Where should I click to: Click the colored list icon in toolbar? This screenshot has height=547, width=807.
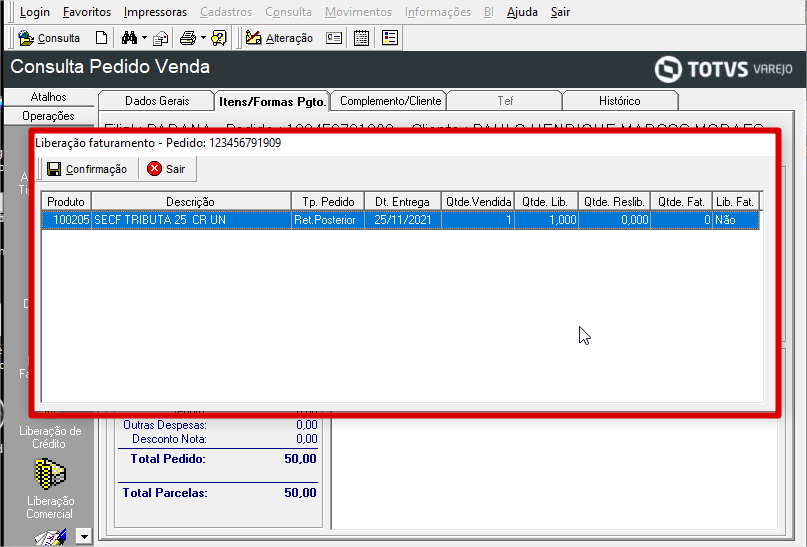pyautogui.click(x=390, y=38)
